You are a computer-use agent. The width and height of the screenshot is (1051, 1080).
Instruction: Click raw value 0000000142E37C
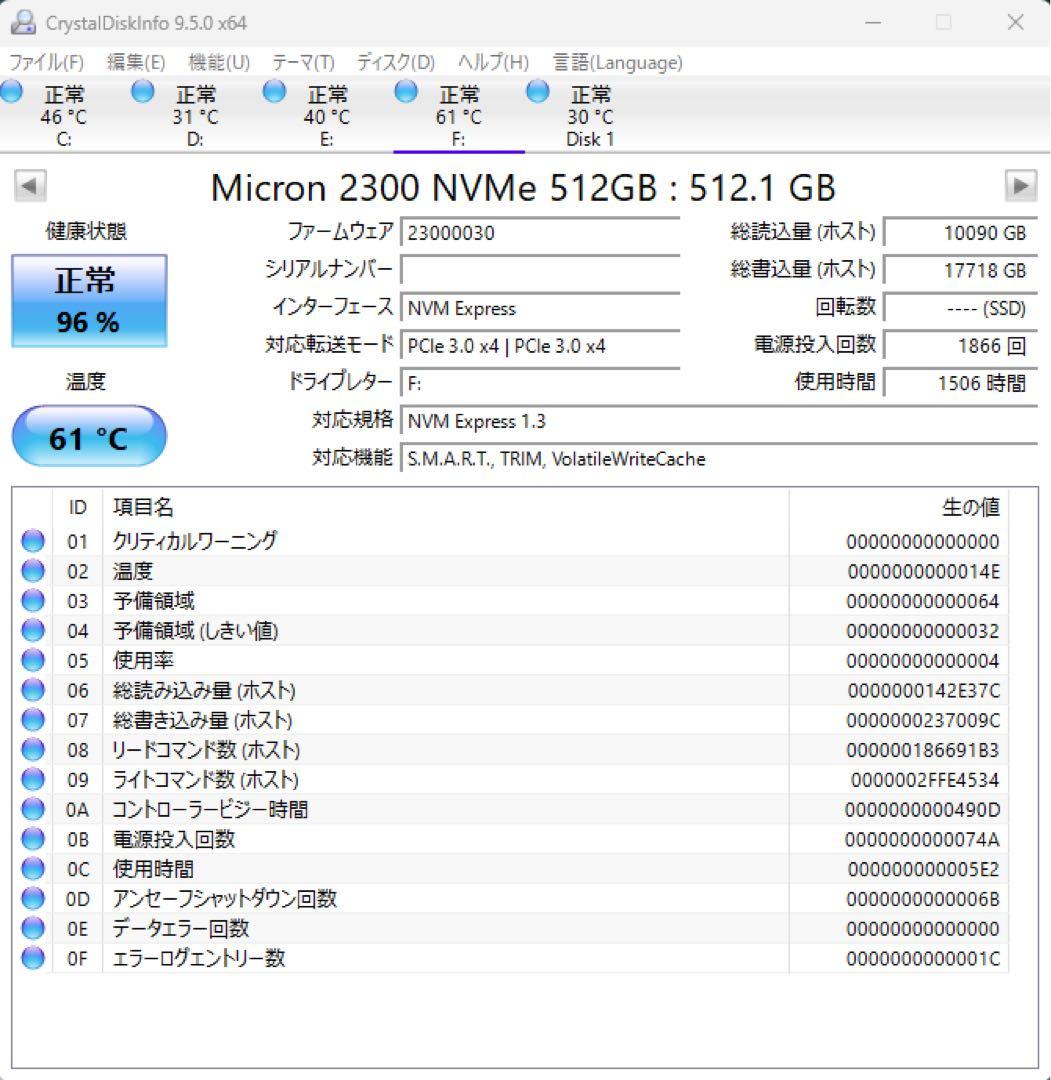tap(924, 690)
